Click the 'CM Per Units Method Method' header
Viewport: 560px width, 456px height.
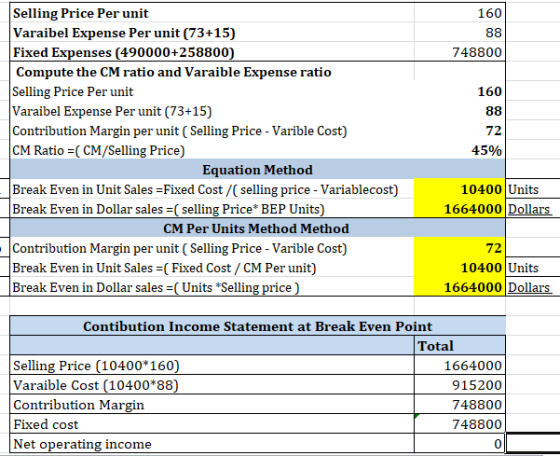[x=258, y=228]
